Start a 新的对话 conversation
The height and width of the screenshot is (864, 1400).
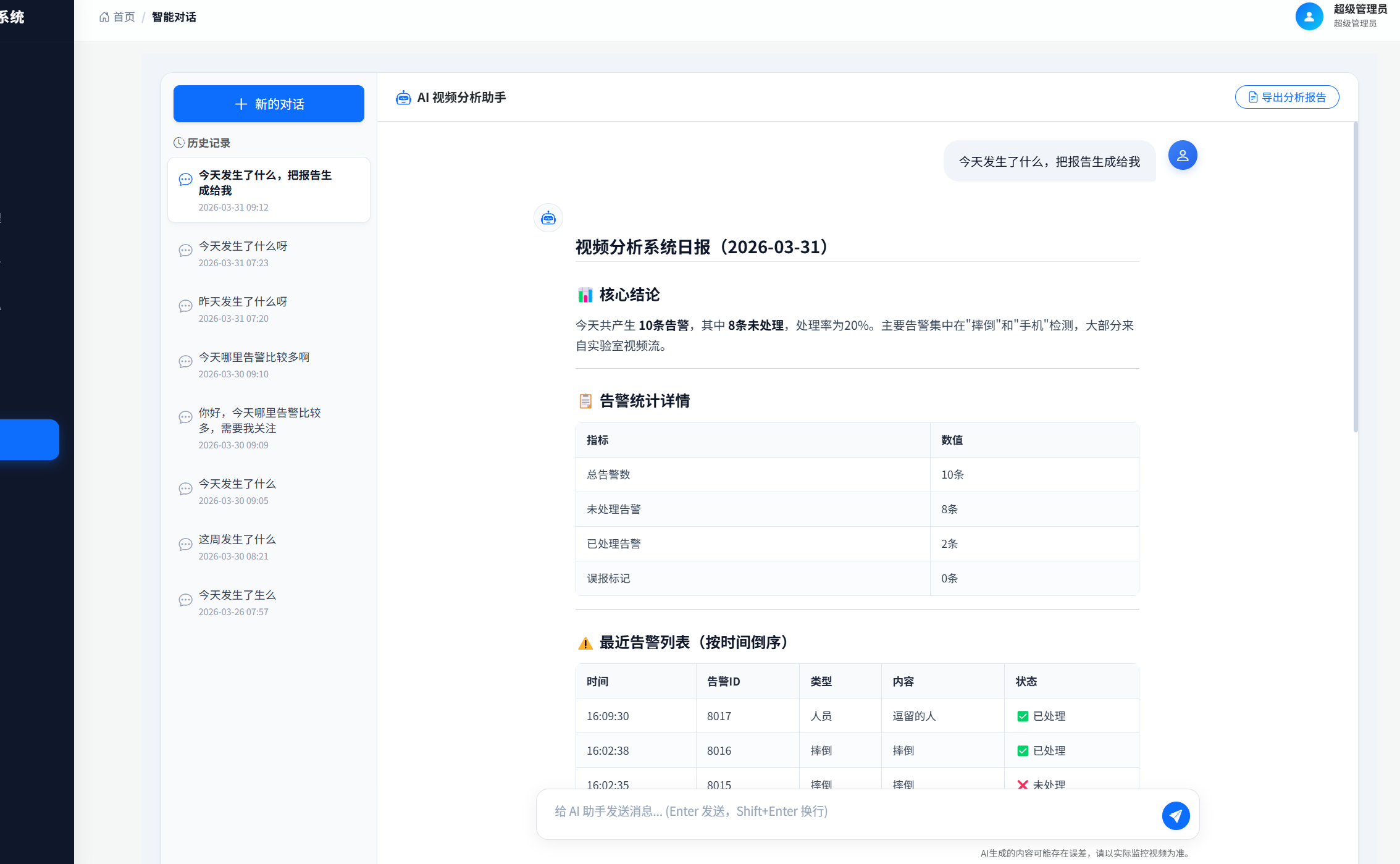coord(269,104)
